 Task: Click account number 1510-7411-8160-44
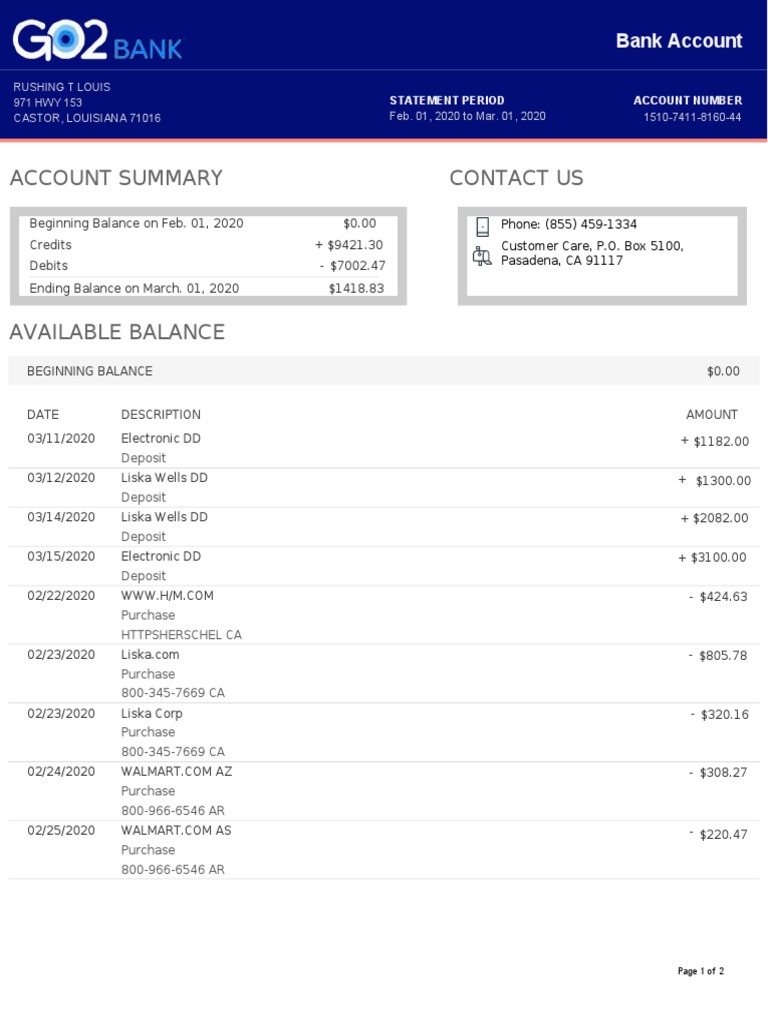click(x=692, y=117)
